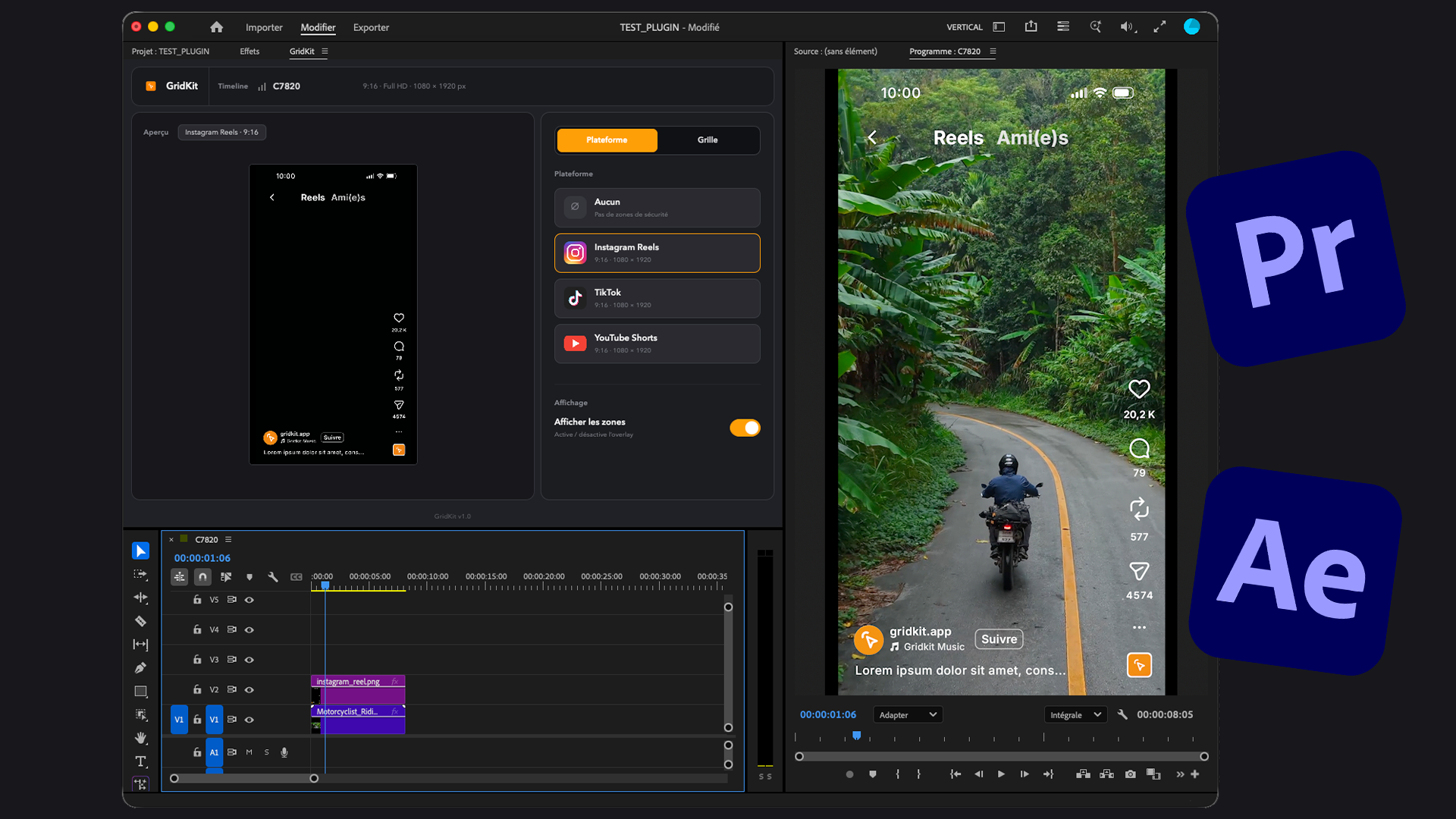
Task: Activate the Pen tool
Action: tap(140, 668)
